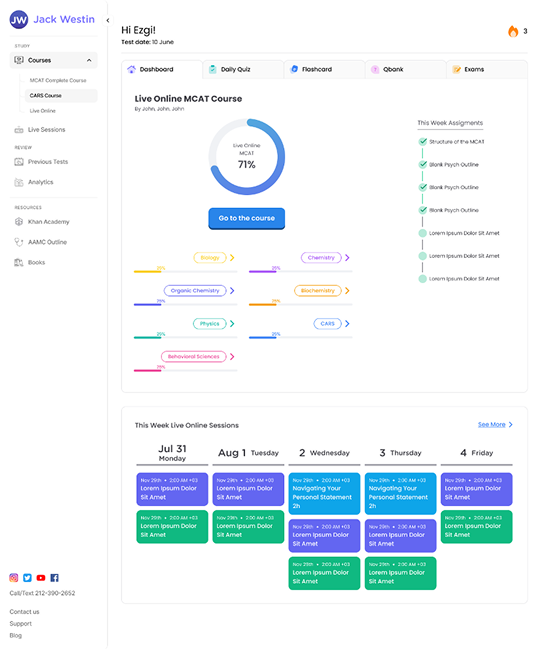Open the Twitter social icon
The height and width of the screenshot is (650, 540).
[x=27, y=577]
